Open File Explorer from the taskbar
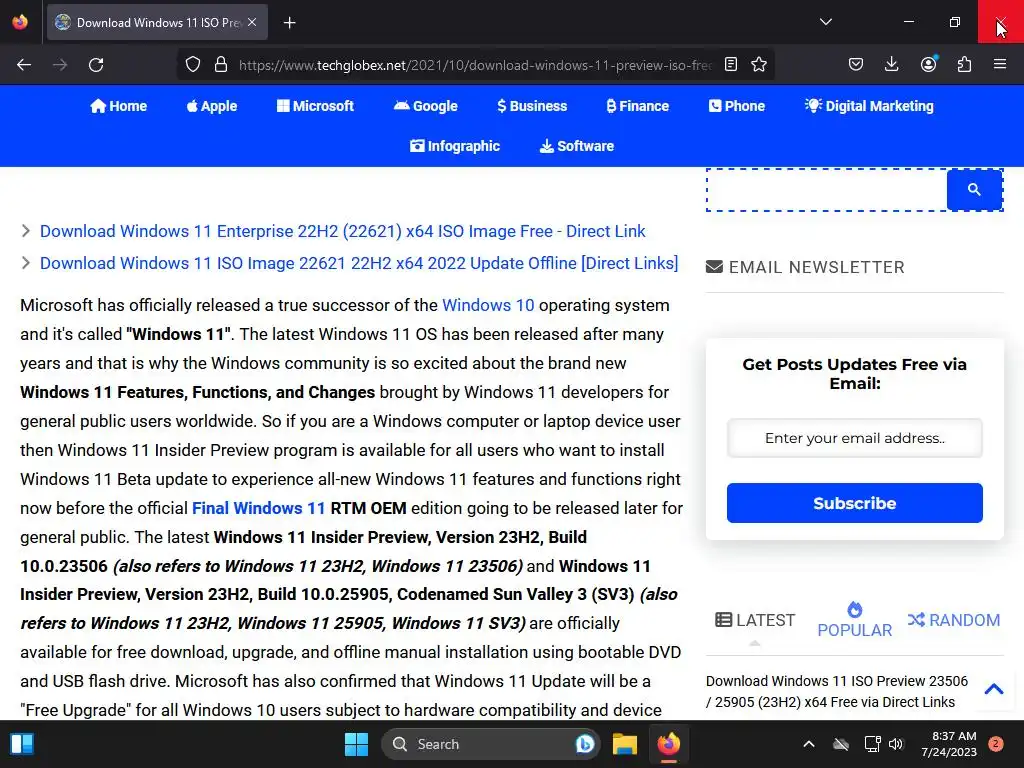The width and height of the screenshot is (1024, 768). [x=625, y=744]
